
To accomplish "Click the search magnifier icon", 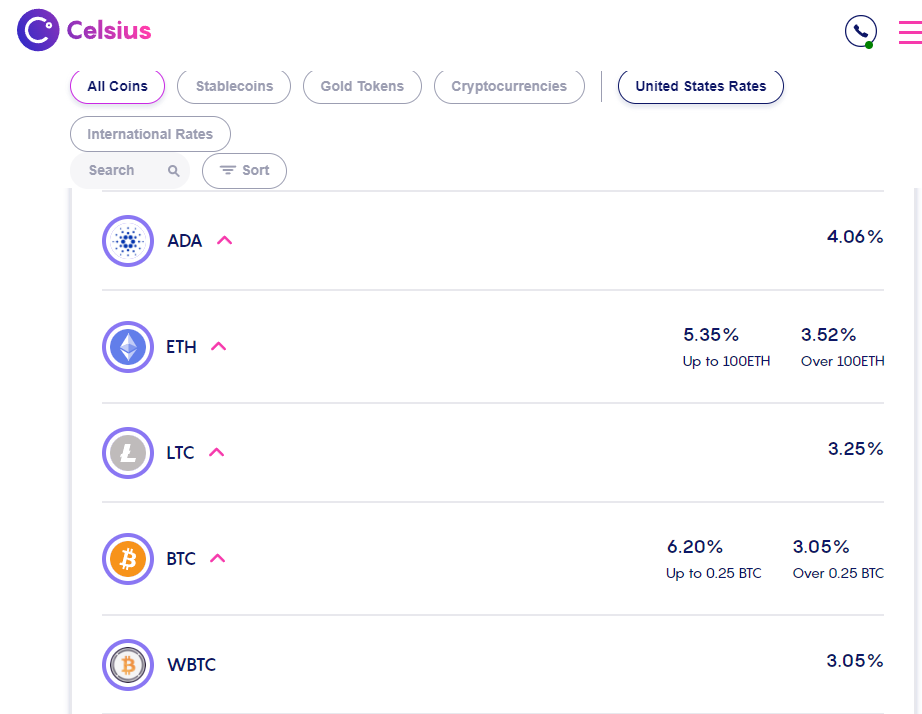I will click(x=173, y=171).
